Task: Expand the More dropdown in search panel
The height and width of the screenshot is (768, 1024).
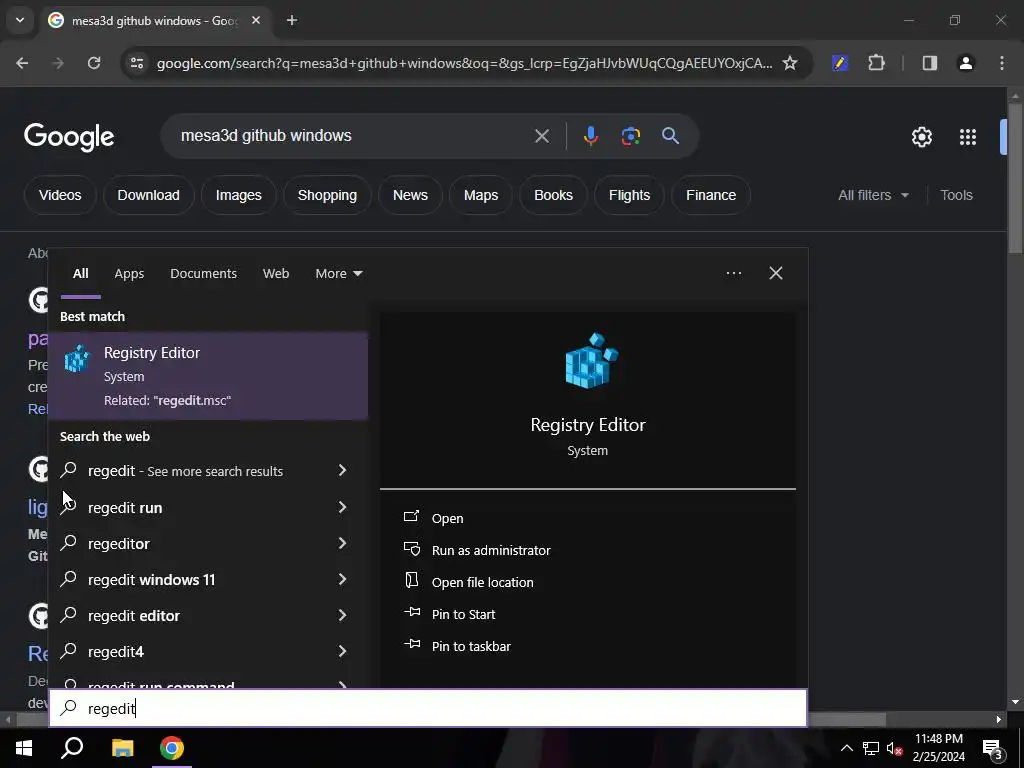Action: [338, 274]
